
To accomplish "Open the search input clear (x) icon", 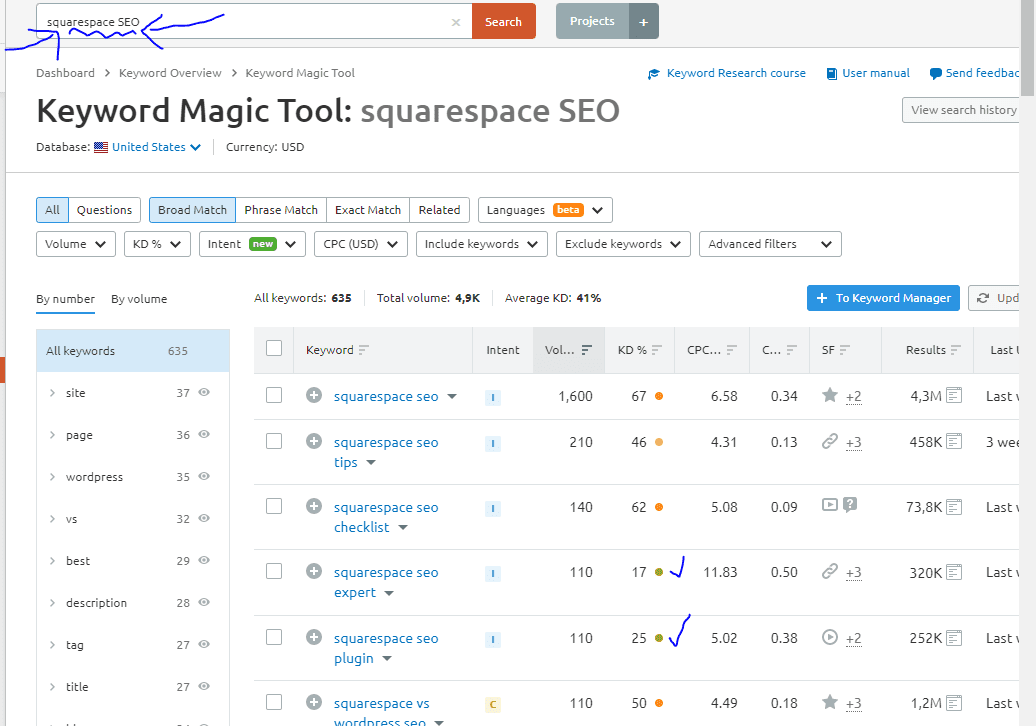I will coord(455,21).
